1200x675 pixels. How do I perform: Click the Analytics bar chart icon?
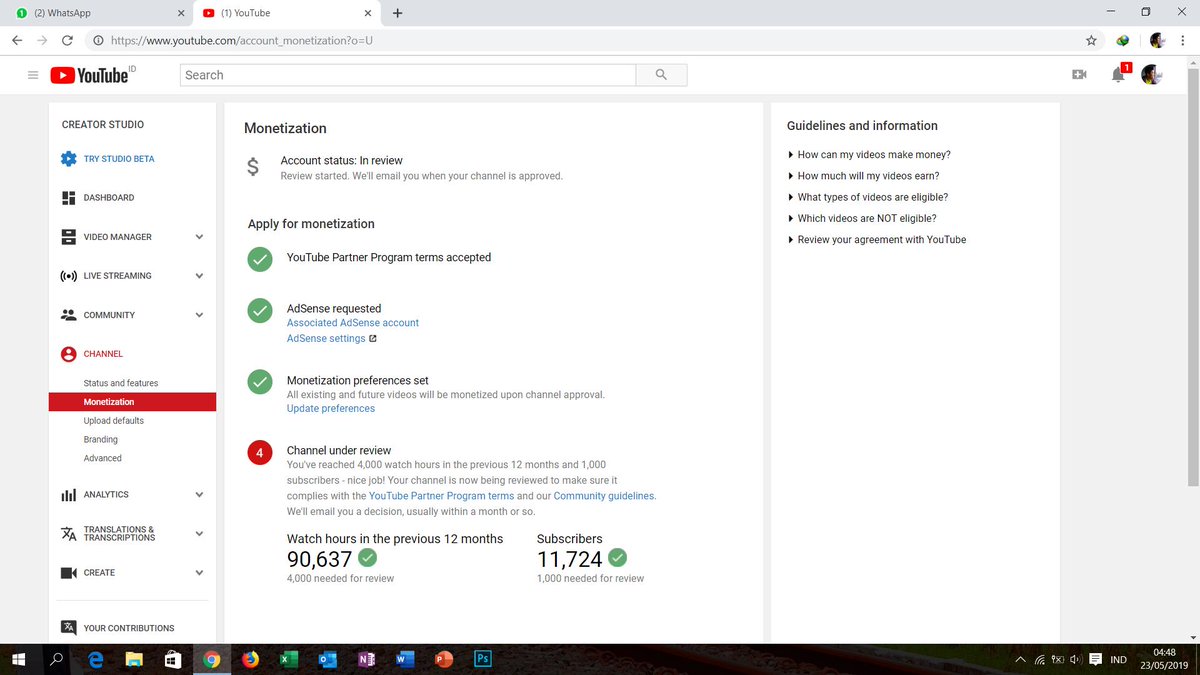click(68, 495)
